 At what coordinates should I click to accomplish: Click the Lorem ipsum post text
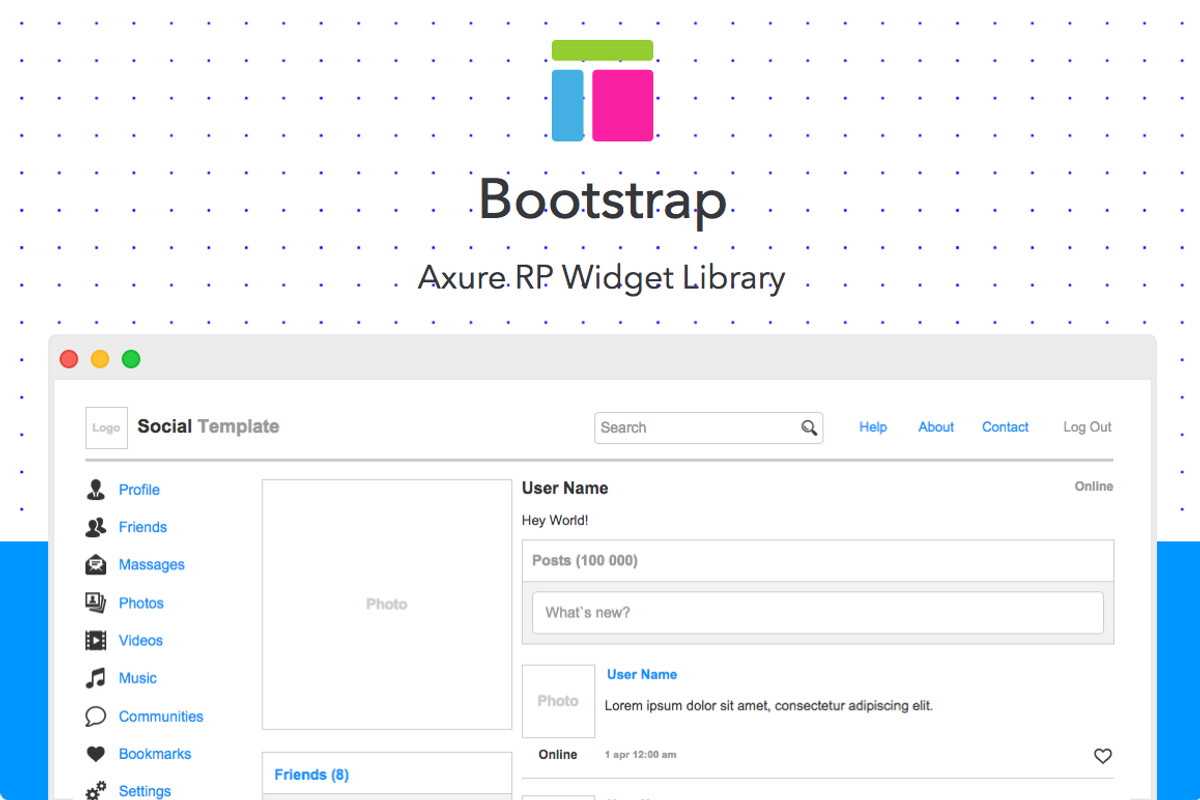769,706
